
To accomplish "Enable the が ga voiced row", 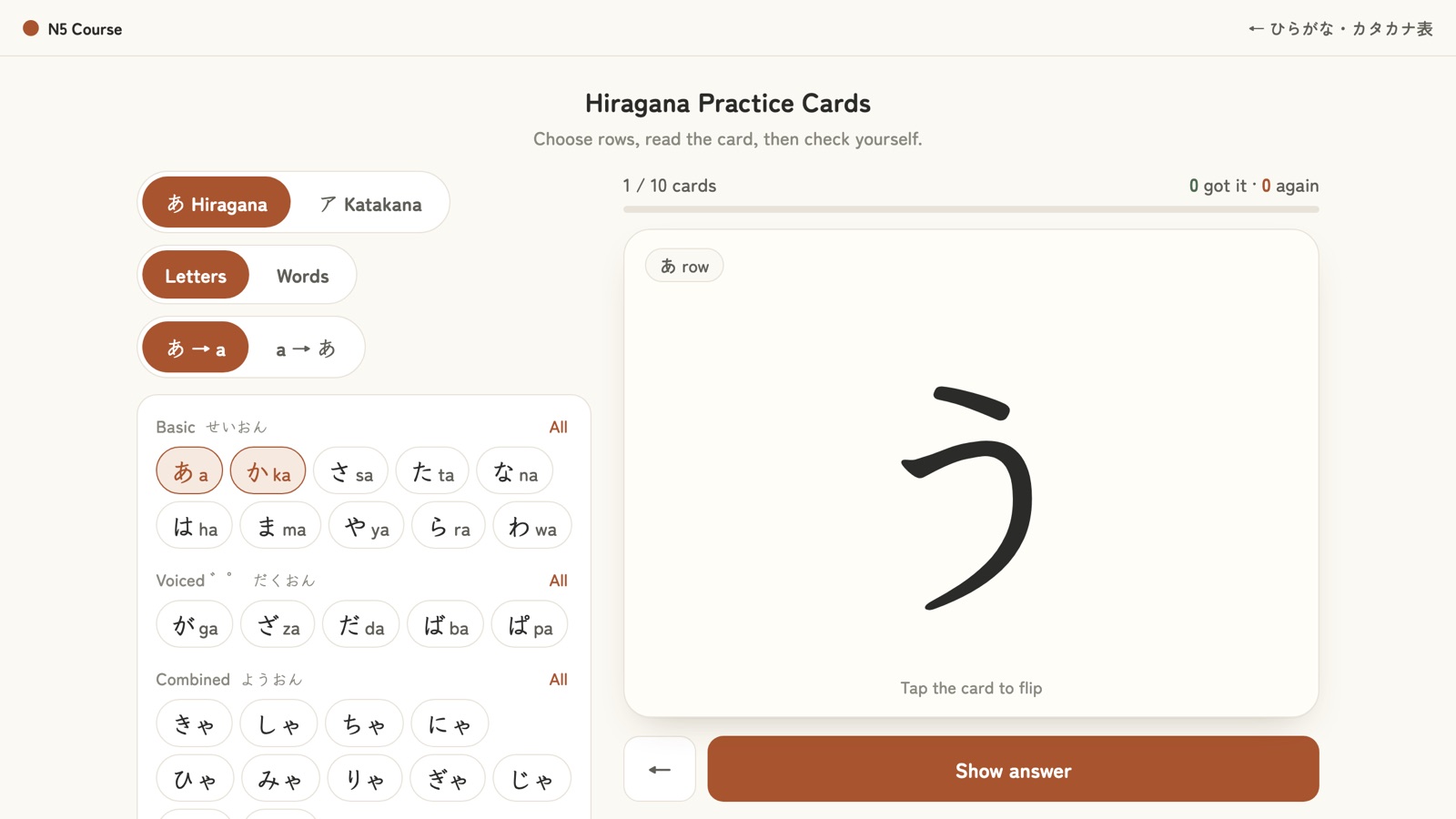I will 195,625.
